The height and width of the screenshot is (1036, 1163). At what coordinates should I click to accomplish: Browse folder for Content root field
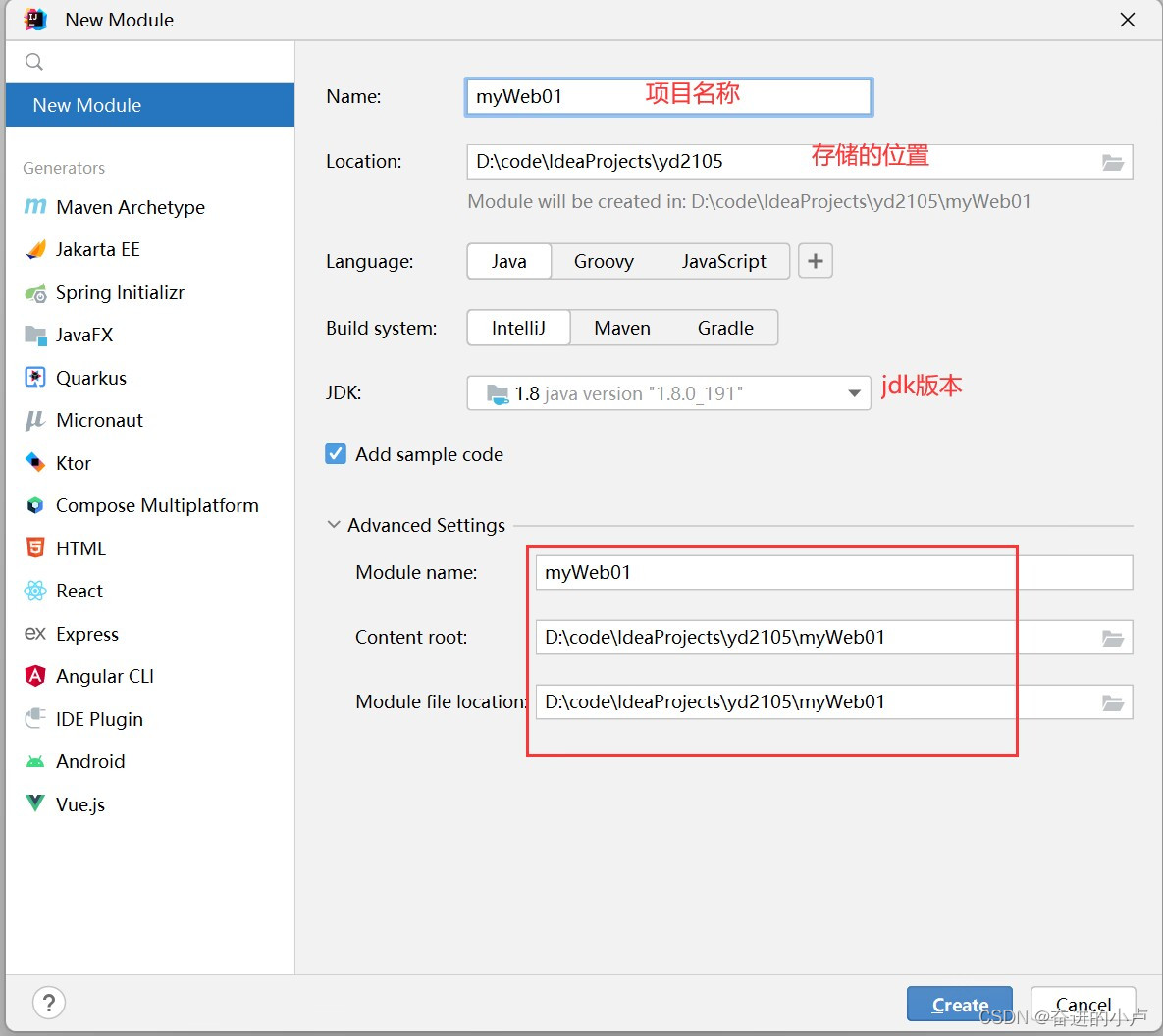click(x=1113, y=638)
